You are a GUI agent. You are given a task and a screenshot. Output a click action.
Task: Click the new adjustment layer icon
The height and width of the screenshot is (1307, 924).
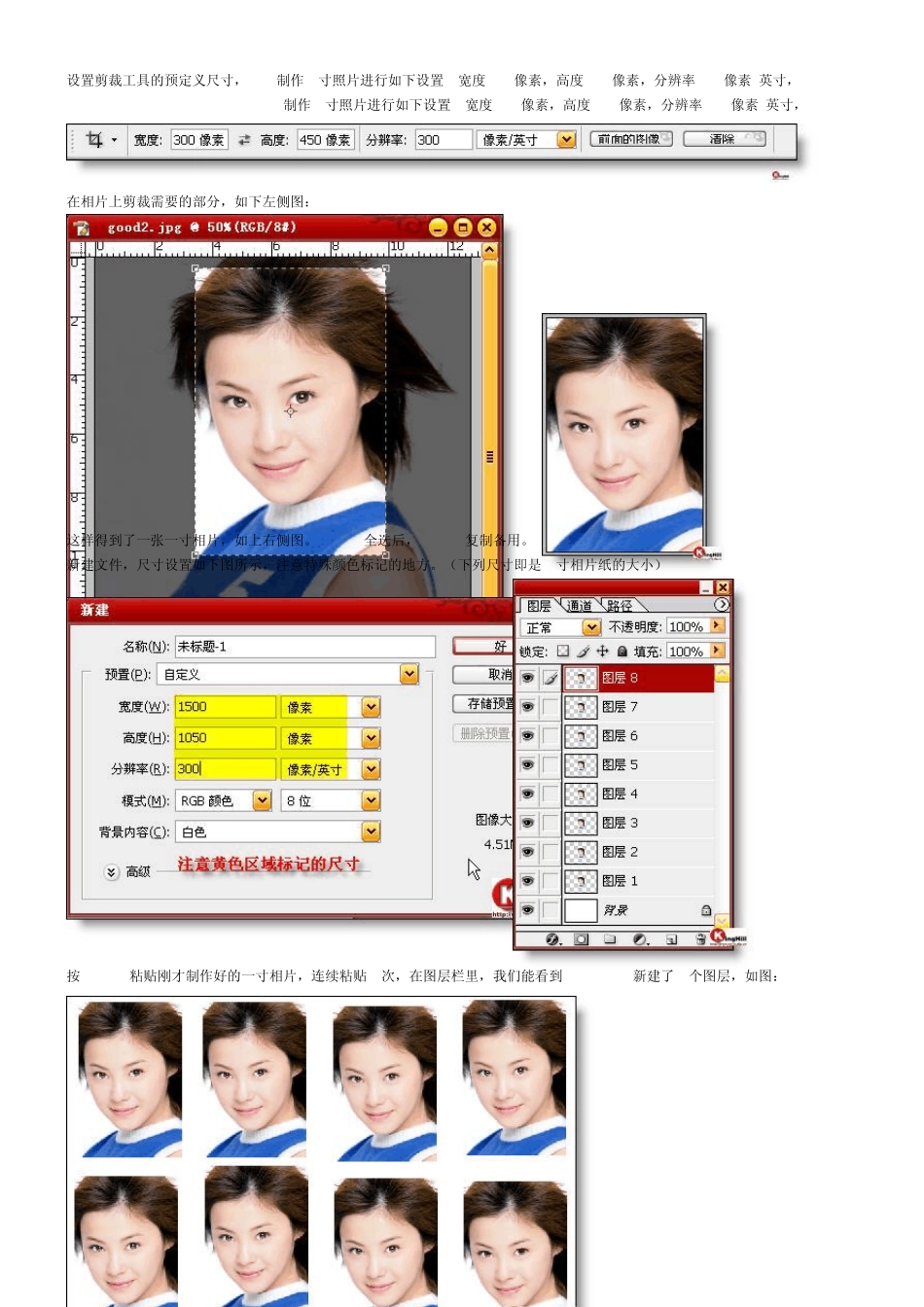640,939
